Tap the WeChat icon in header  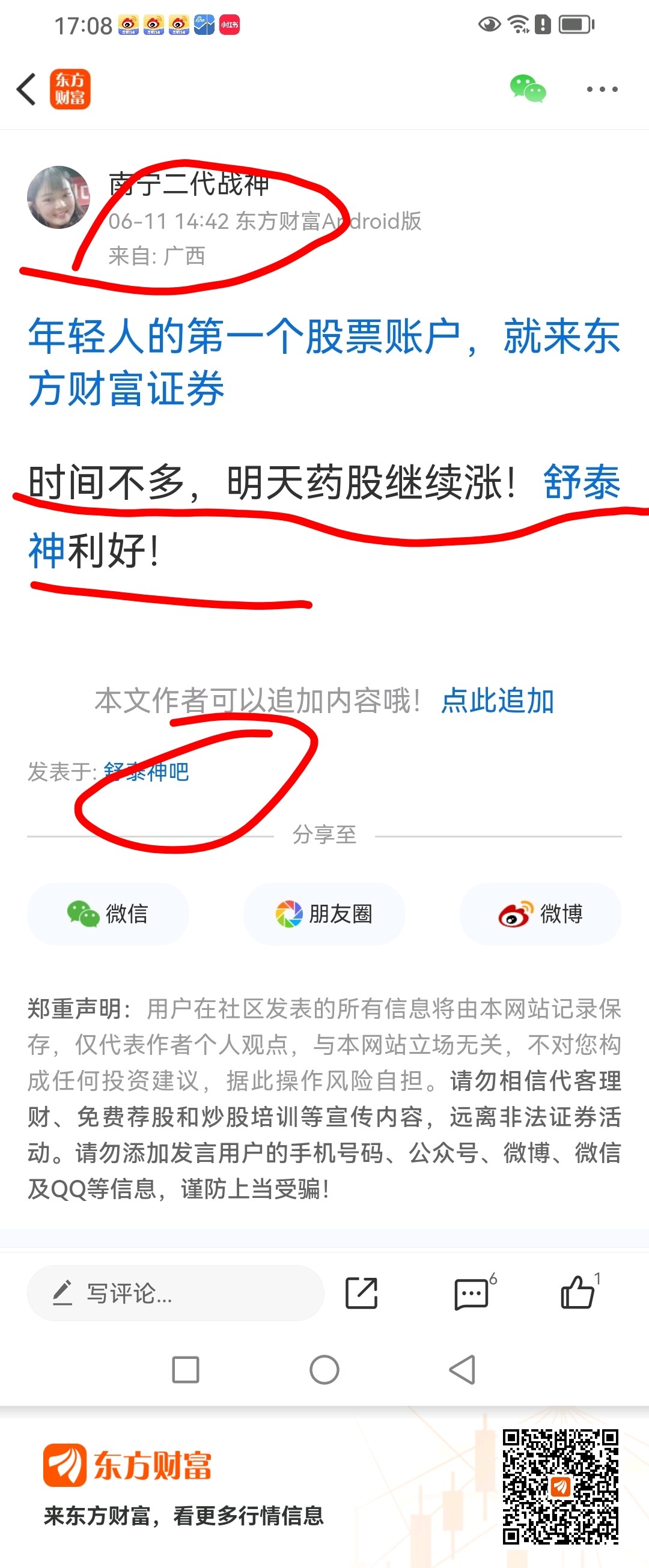coord(528,89)
